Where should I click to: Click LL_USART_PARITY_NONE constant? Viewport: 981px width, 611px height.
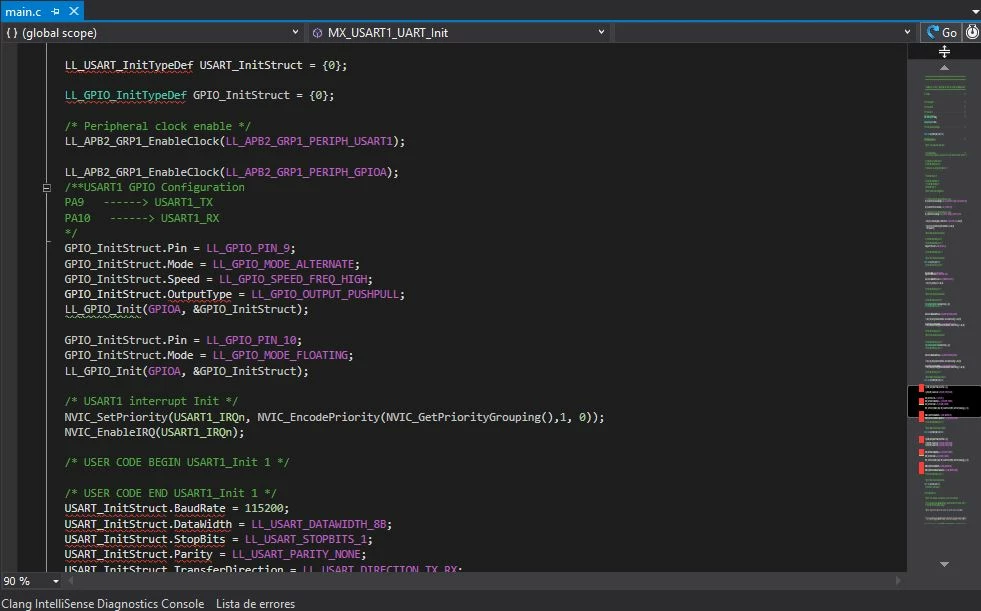point(296,554)
